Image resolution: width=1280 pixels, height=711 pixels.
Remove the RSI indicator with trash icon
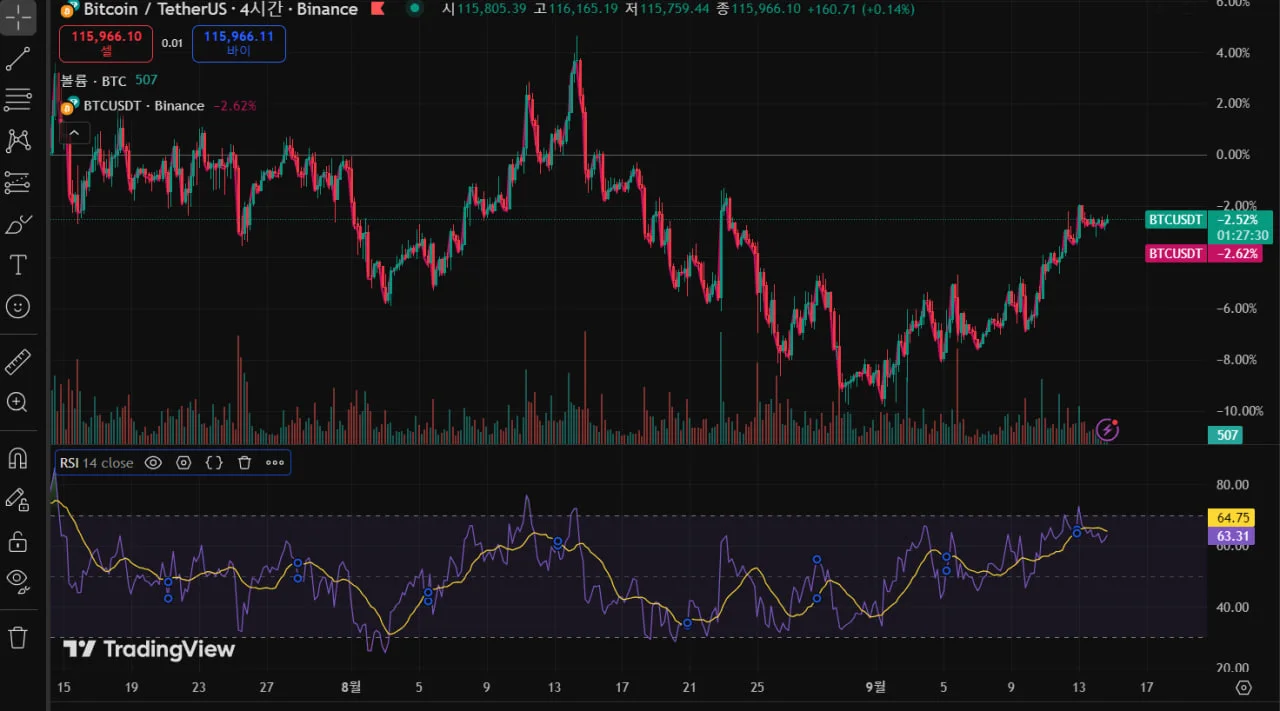point(245,463)
